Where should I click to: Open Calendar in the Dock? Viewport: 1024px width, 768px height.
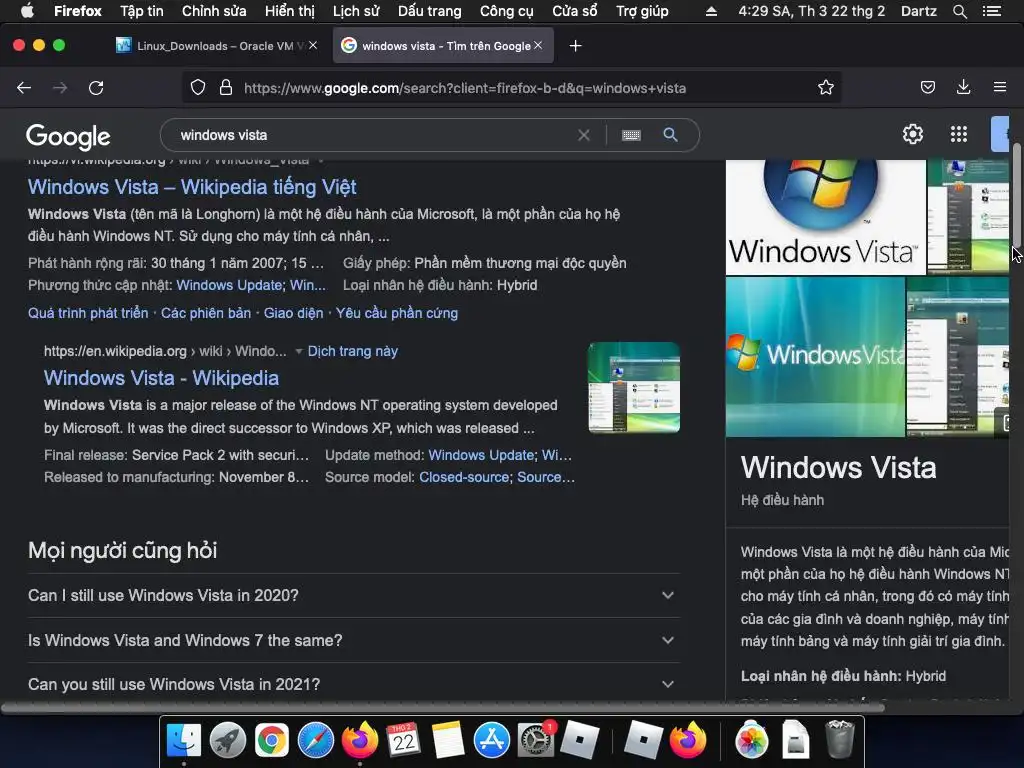pyautogui.click(x=403, y=740)
